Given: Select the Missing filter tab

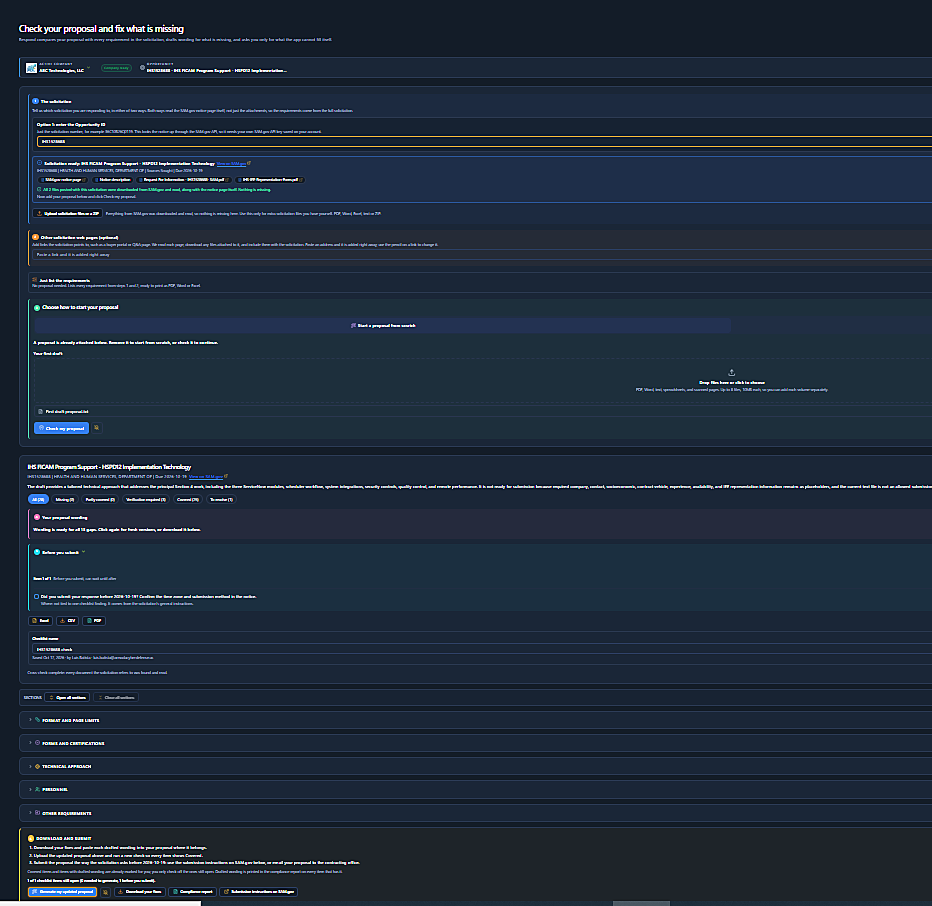Looking at the screenshot, I should pyautogui.click(x=64, y=499).
